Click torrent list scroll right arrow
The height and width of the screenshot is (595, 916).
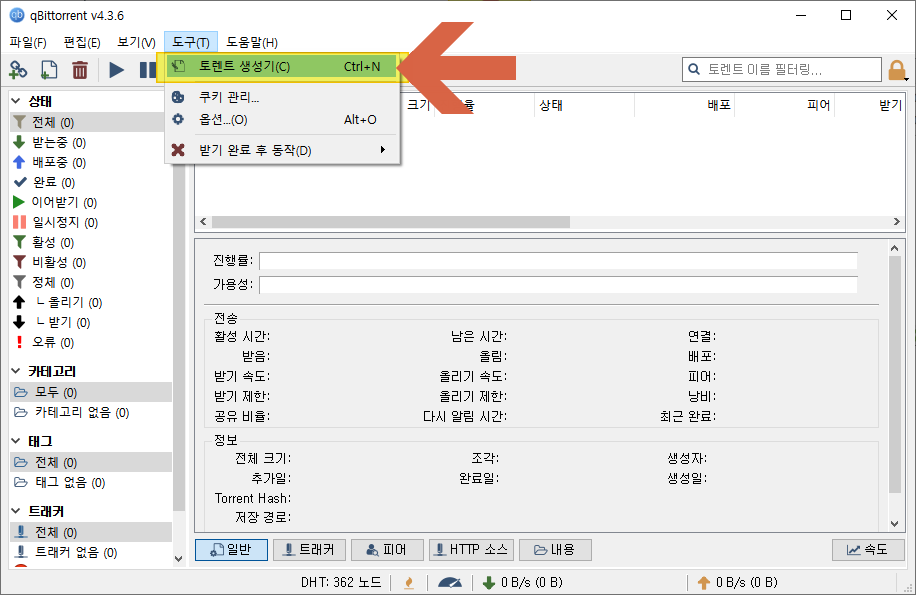(x=897, y=222)
